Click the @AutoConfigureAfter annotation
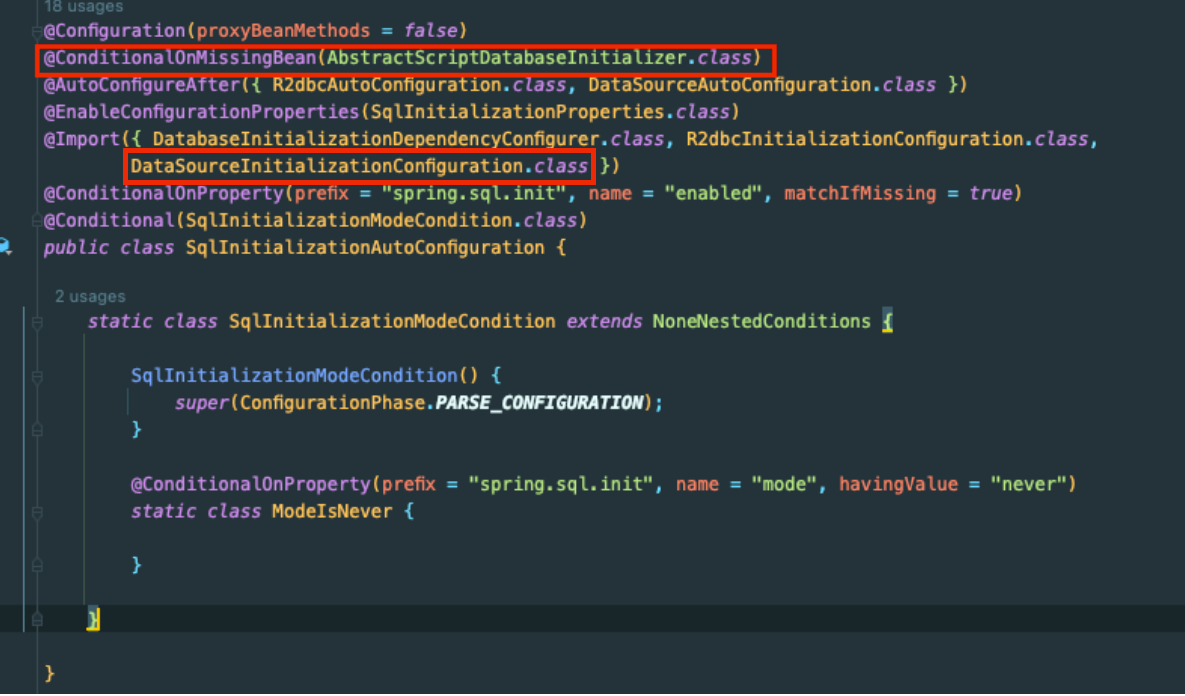1185x696 pixels. click(x=141, y=85)
